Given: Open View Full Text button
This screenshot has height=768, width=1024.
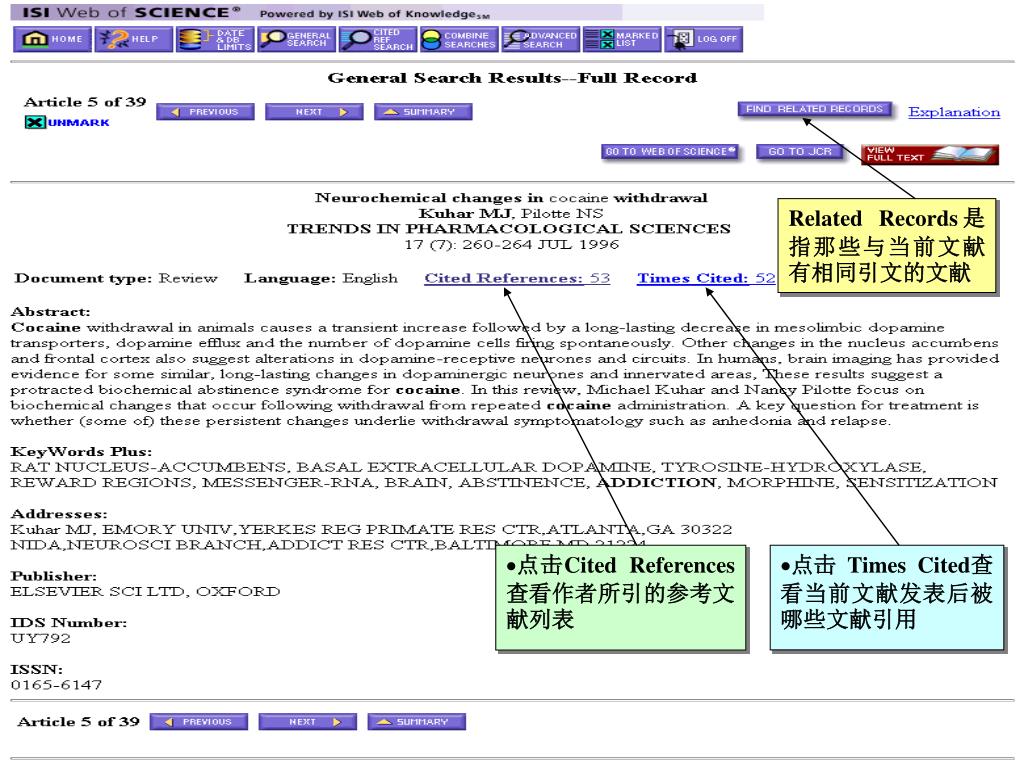Looking at the screenshot, I should [x=930, y=154].
